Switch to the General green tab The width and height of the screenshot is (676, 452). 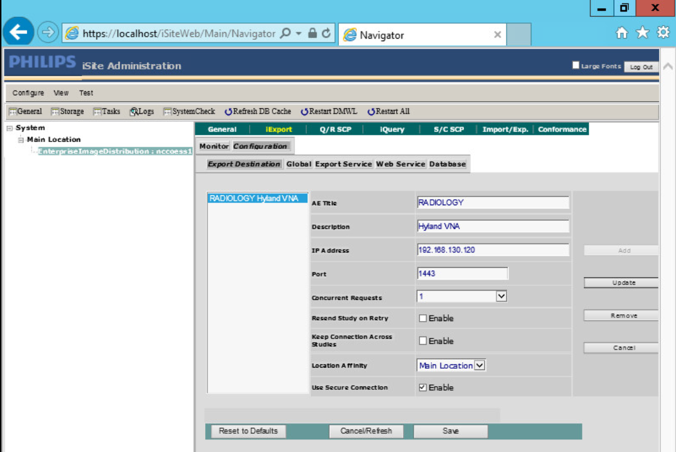tap(222, 129)
